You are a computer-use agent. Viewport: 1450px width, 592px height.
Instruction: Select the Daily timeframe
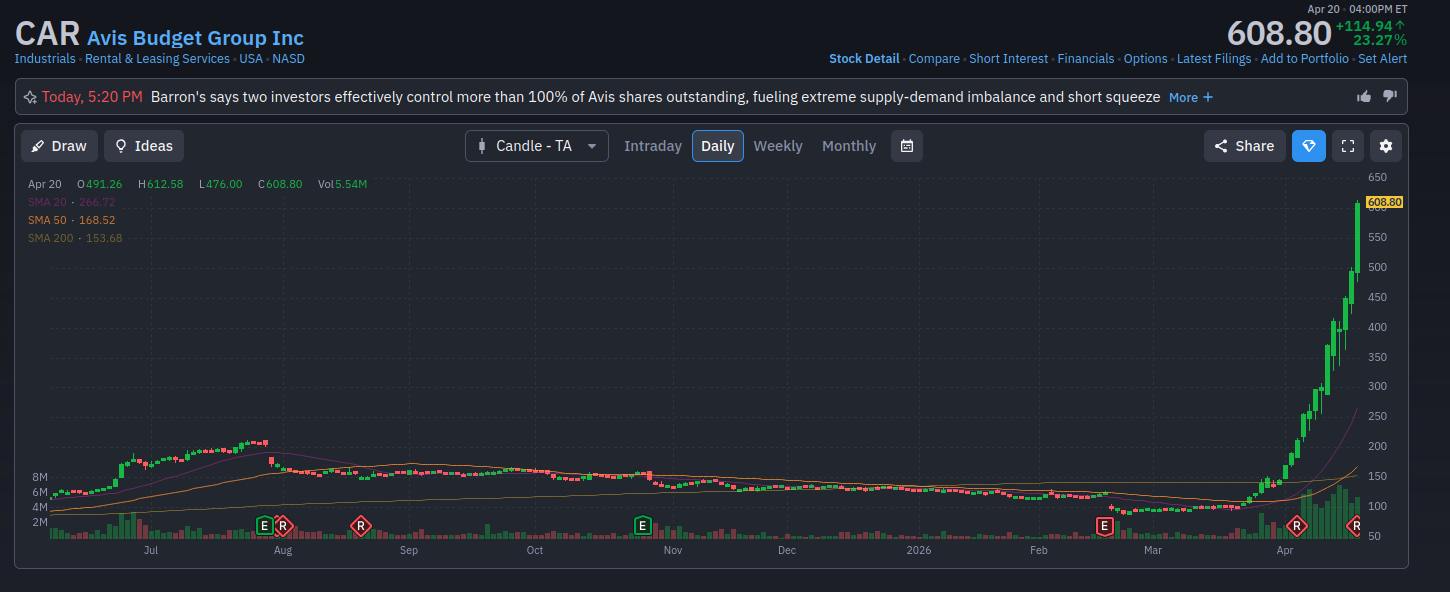click(x=718, y=146)
